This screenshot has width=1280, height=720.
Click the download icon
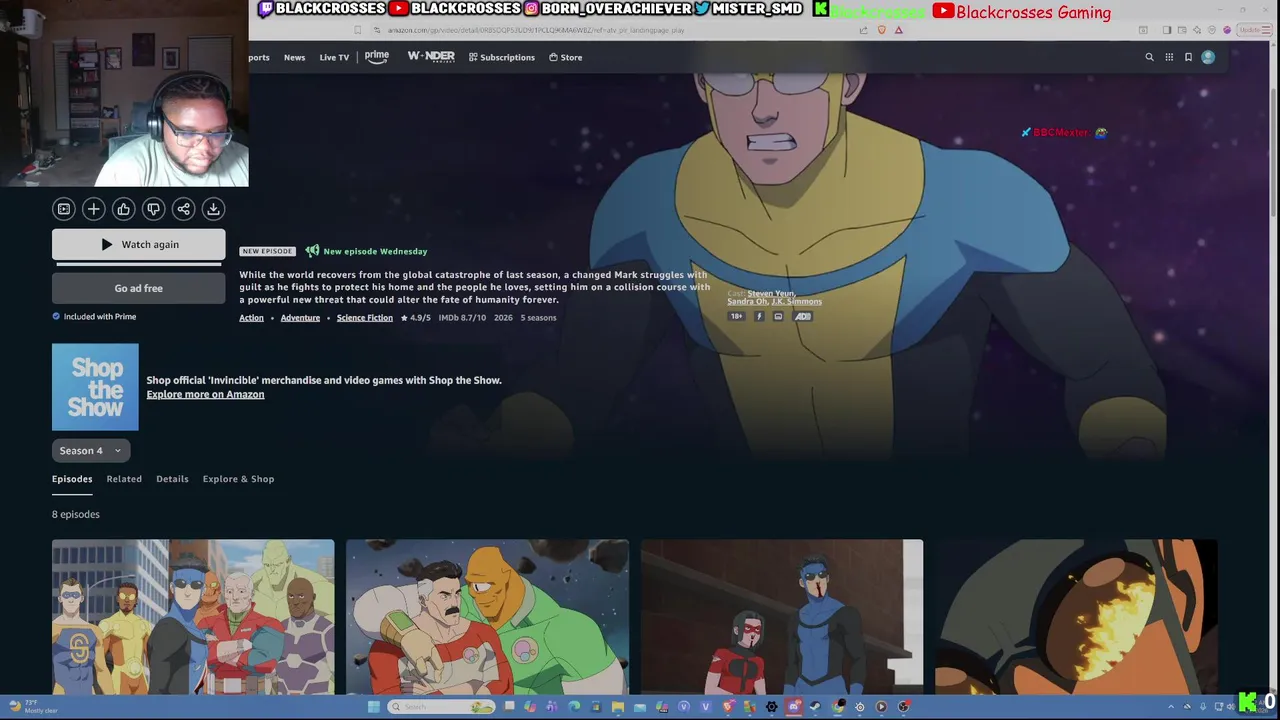coord(213,209)
